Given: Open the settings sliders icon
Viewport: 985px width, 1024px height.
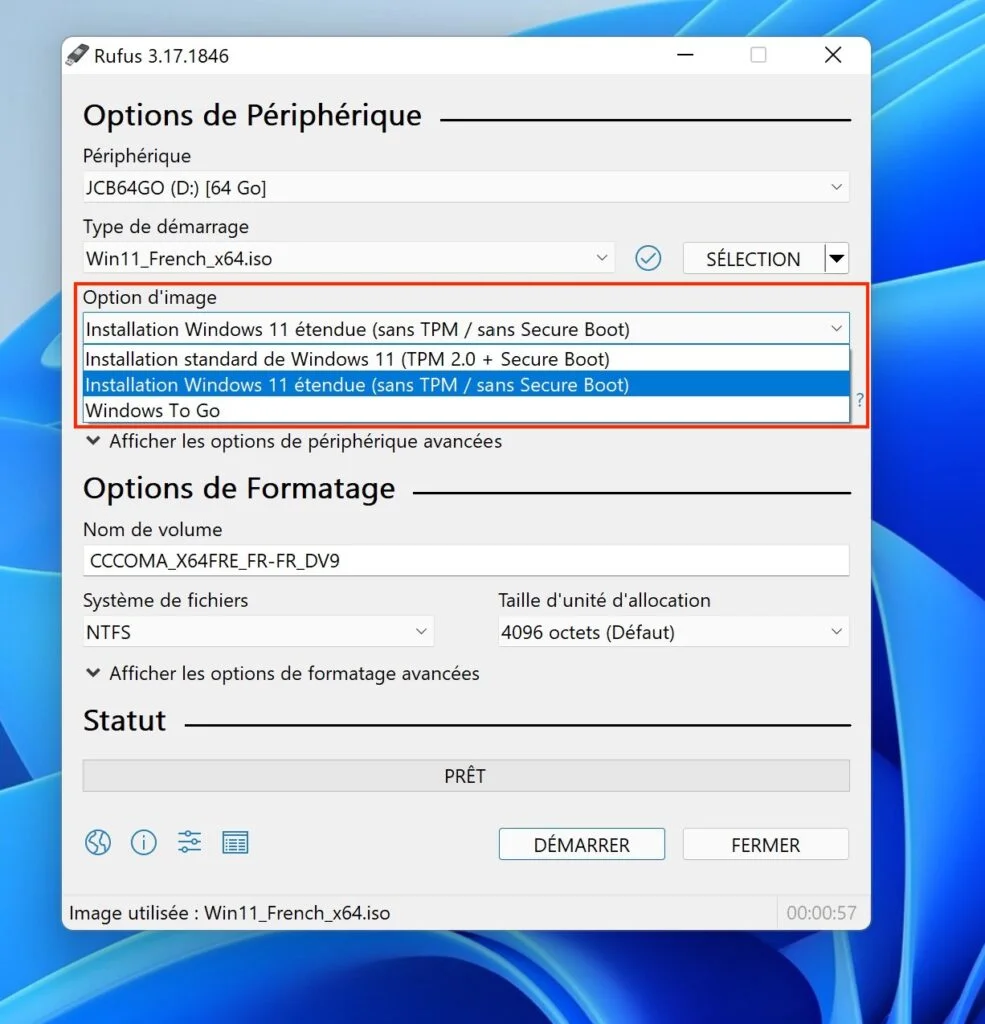Looking at the screenshot, I should click(189, 842).
